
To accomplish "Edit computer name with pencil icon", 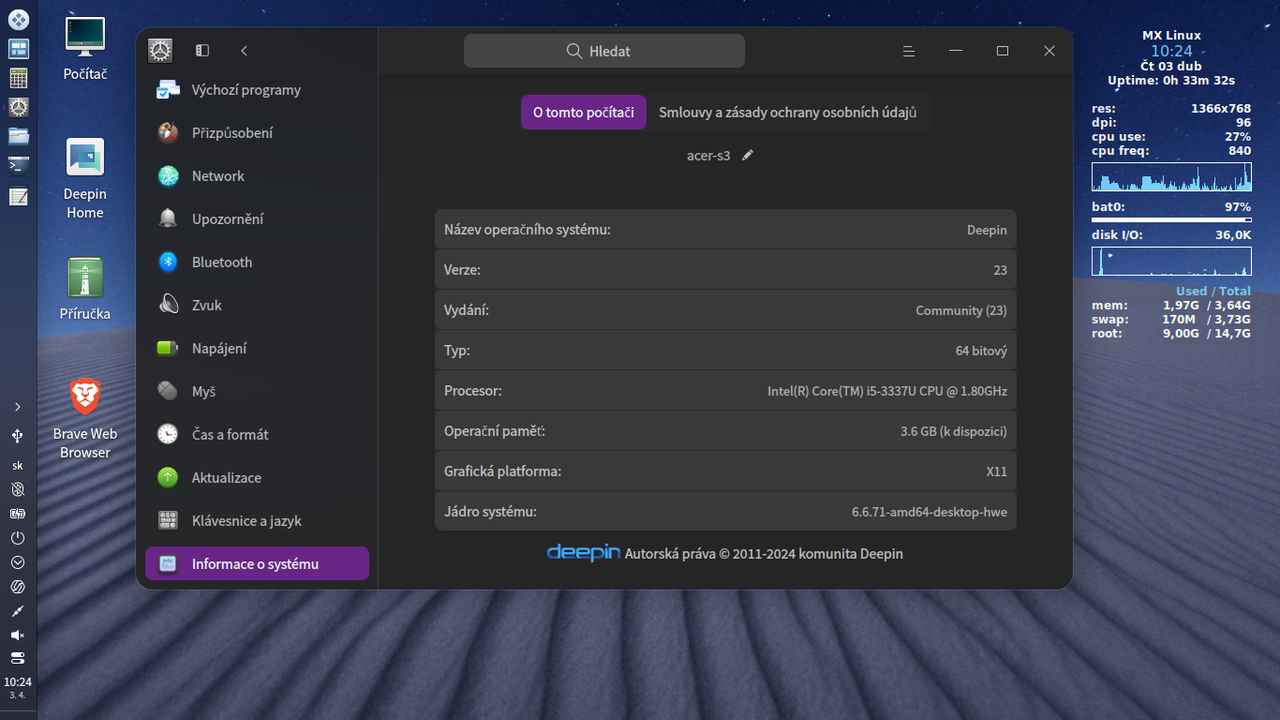I will coord(748,155).
